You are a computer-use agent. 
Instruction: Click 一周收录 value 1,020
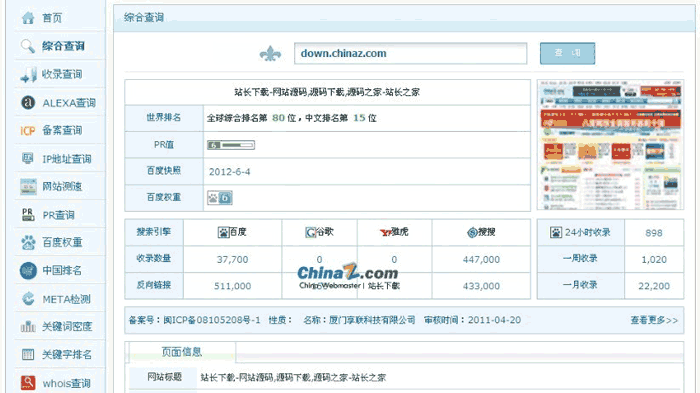click(654, 259)
